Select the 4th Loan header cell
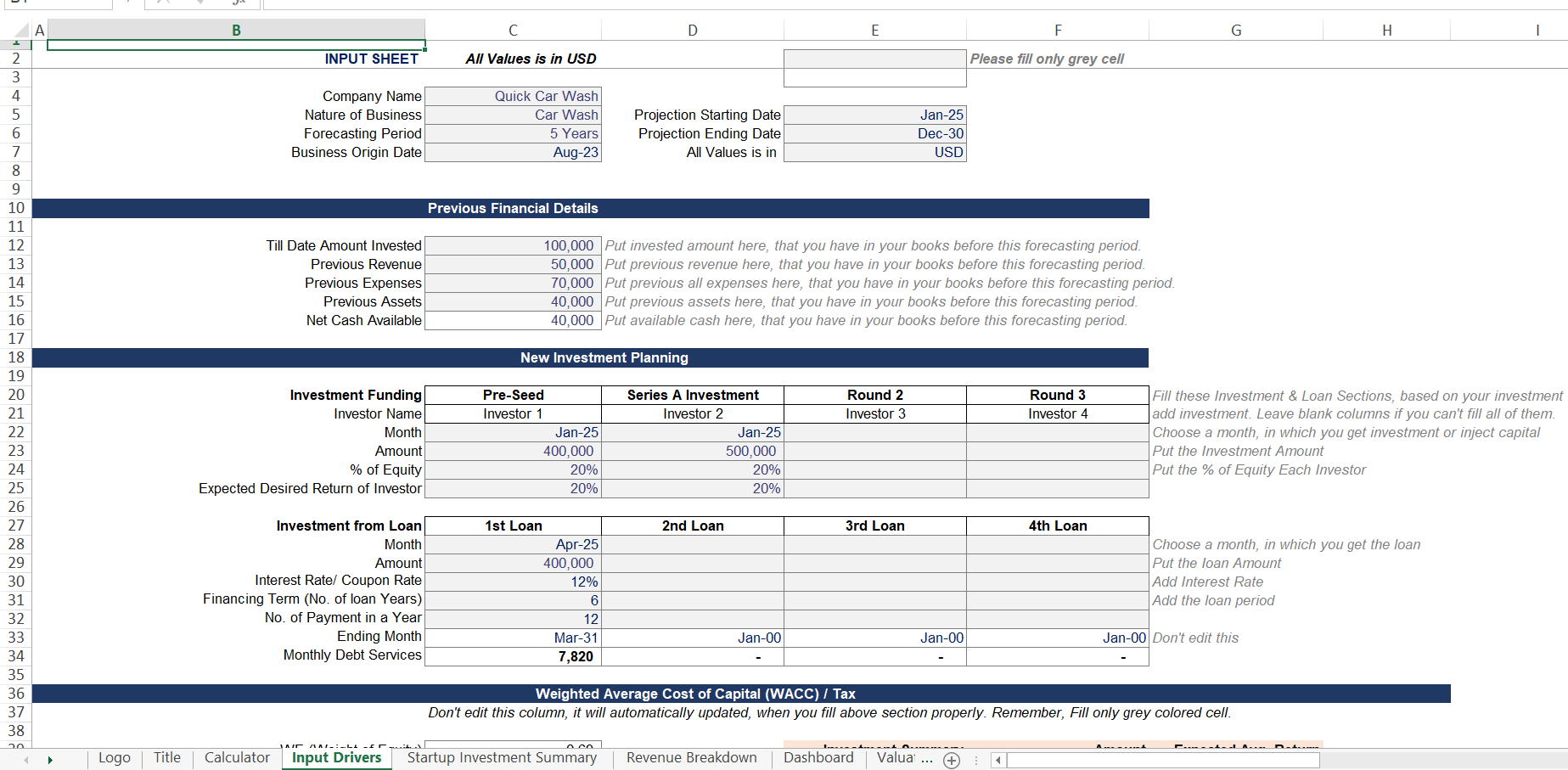 point(1058,526)
